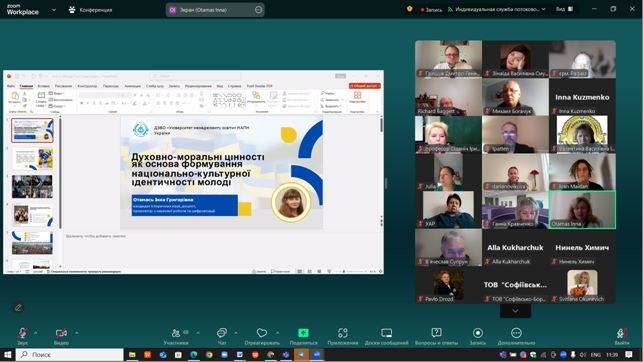Switch input language via ENG indicator
The width and height of the screenshot is (643, 362).
[x=596, y=355]
